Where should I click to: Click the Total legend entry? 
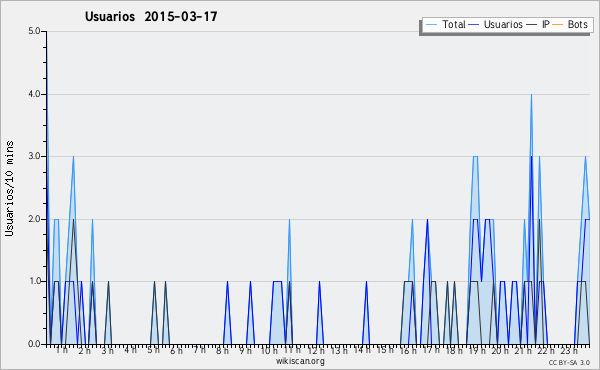[x=445, y=24]
